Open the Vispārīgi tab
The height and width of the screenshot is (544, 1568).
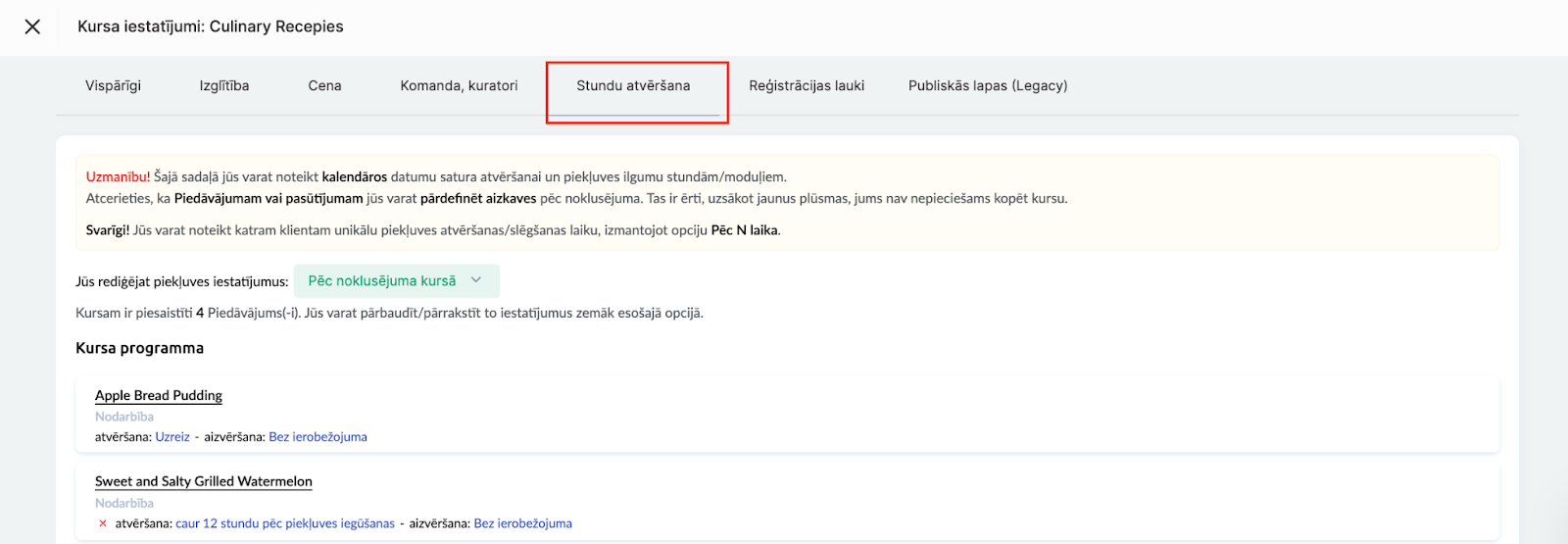(113, 86)
